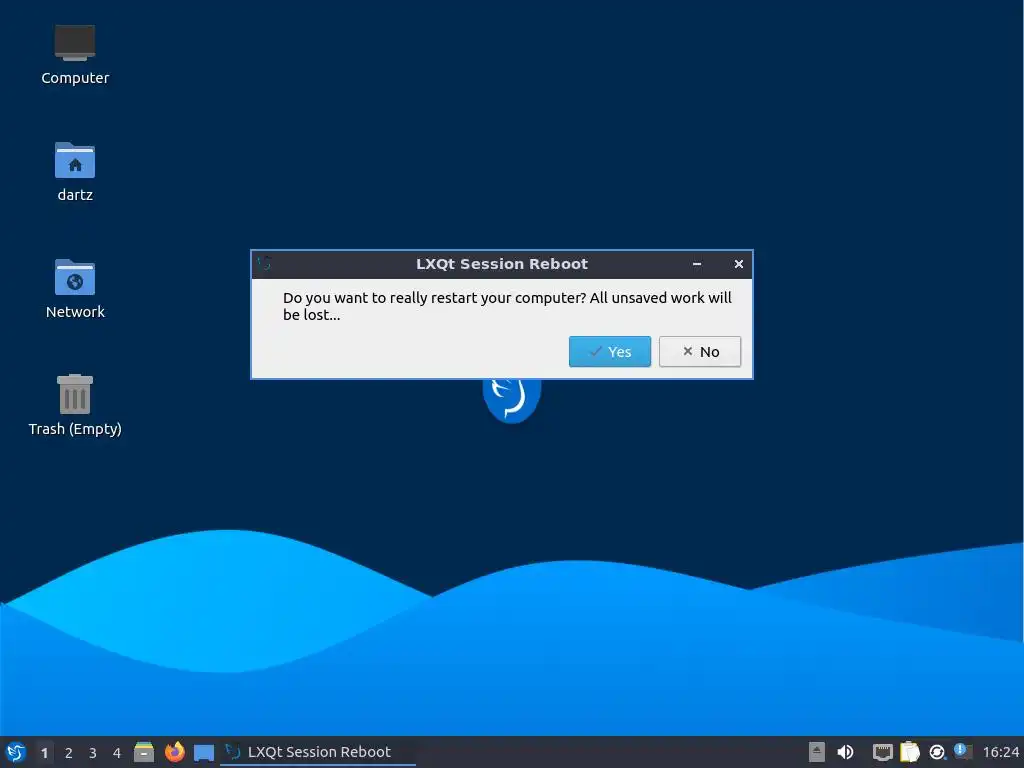The height and width of the screenshot is (768, 1024).
Task: Launch the file manager from the panel
Action: (144, 752)
